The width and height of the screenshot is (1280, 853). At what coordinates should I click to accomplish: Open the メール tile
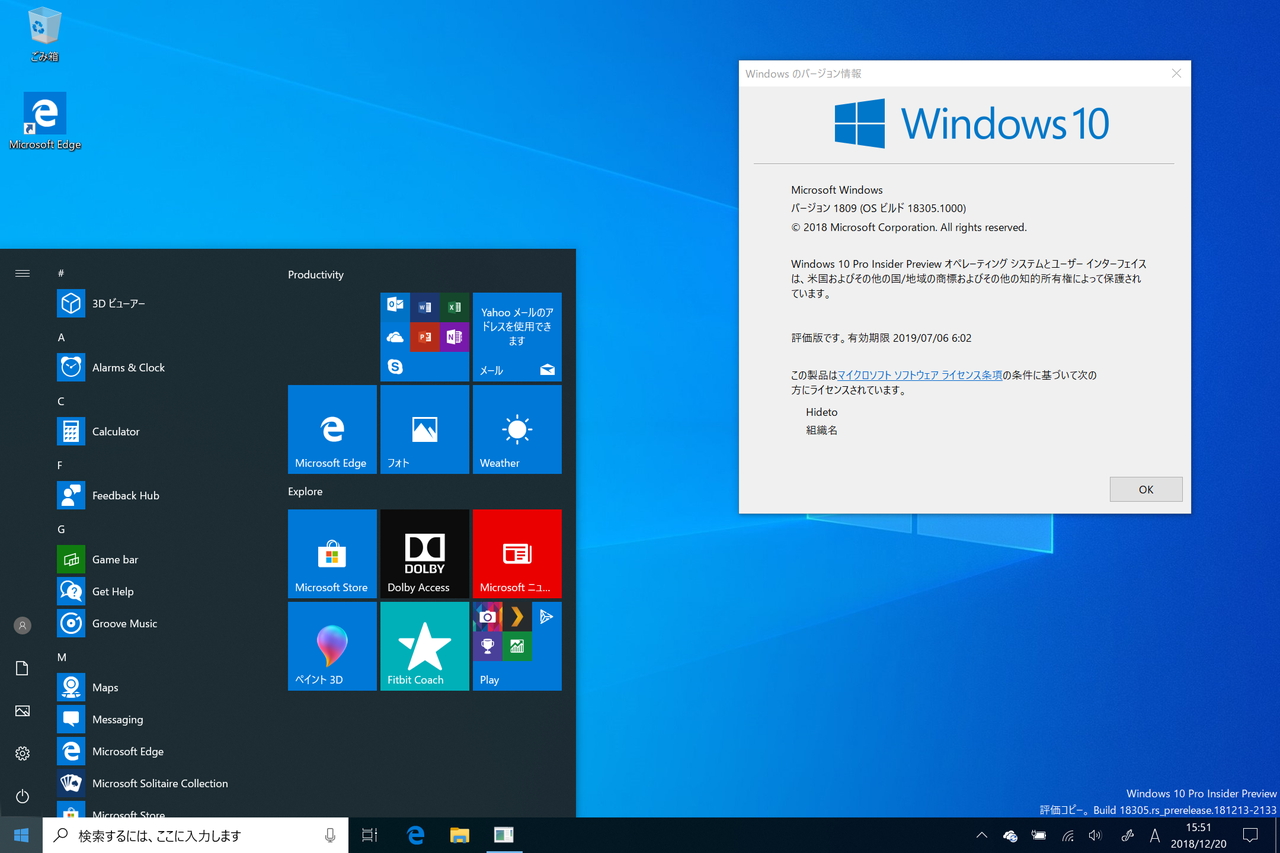point(517,337)
